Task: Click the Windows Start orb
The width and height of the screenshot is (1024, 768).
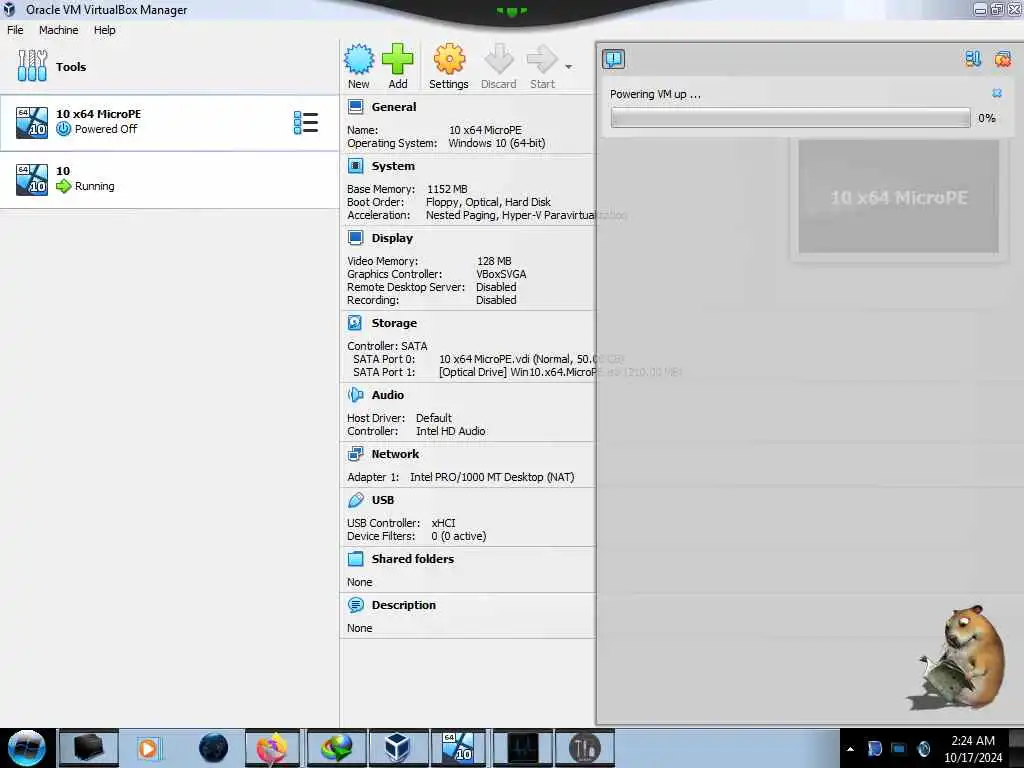Action: (x=26, y=748)
